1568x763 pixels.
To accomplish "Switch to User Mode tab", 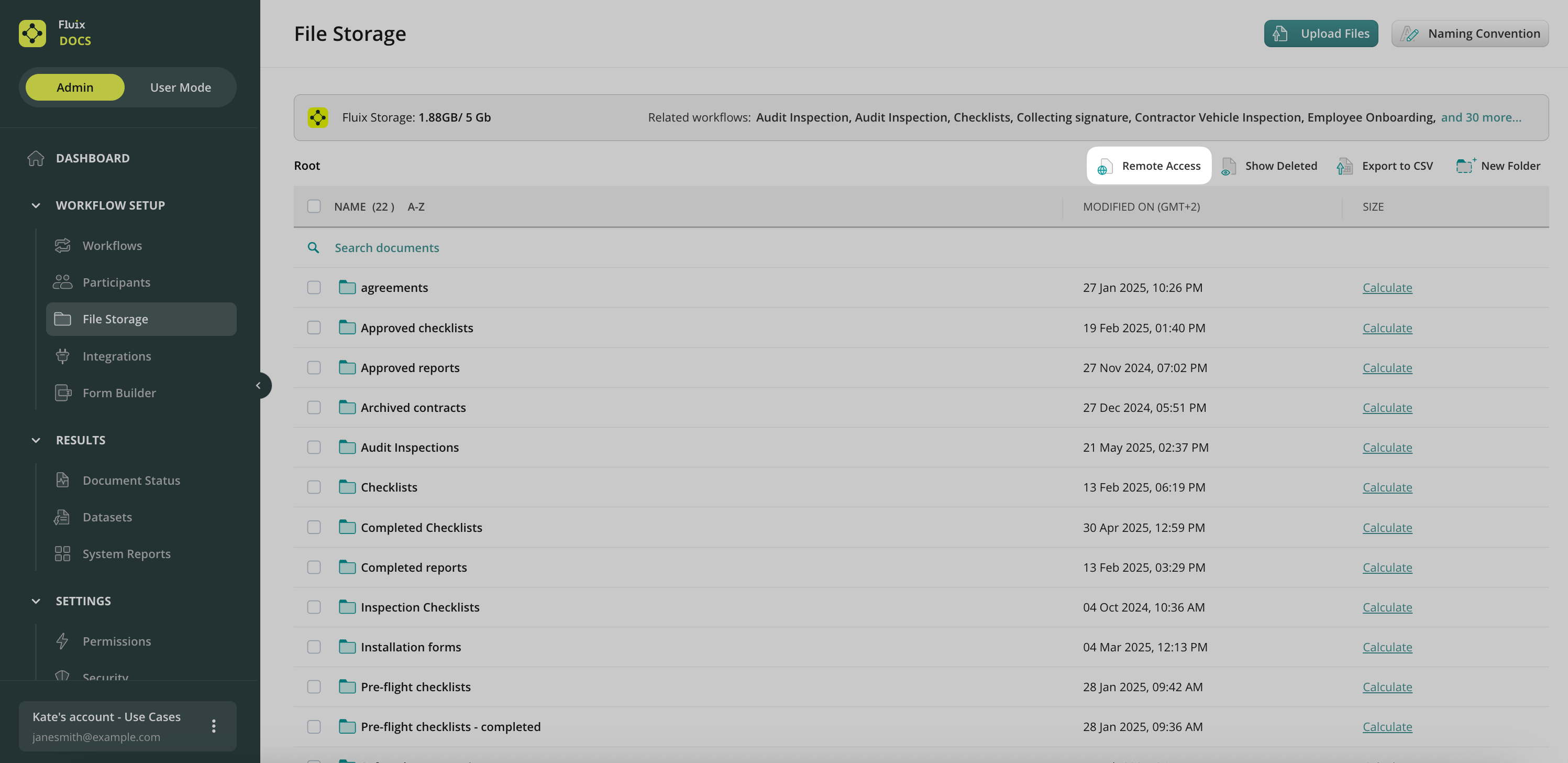I will coord(180,88).
